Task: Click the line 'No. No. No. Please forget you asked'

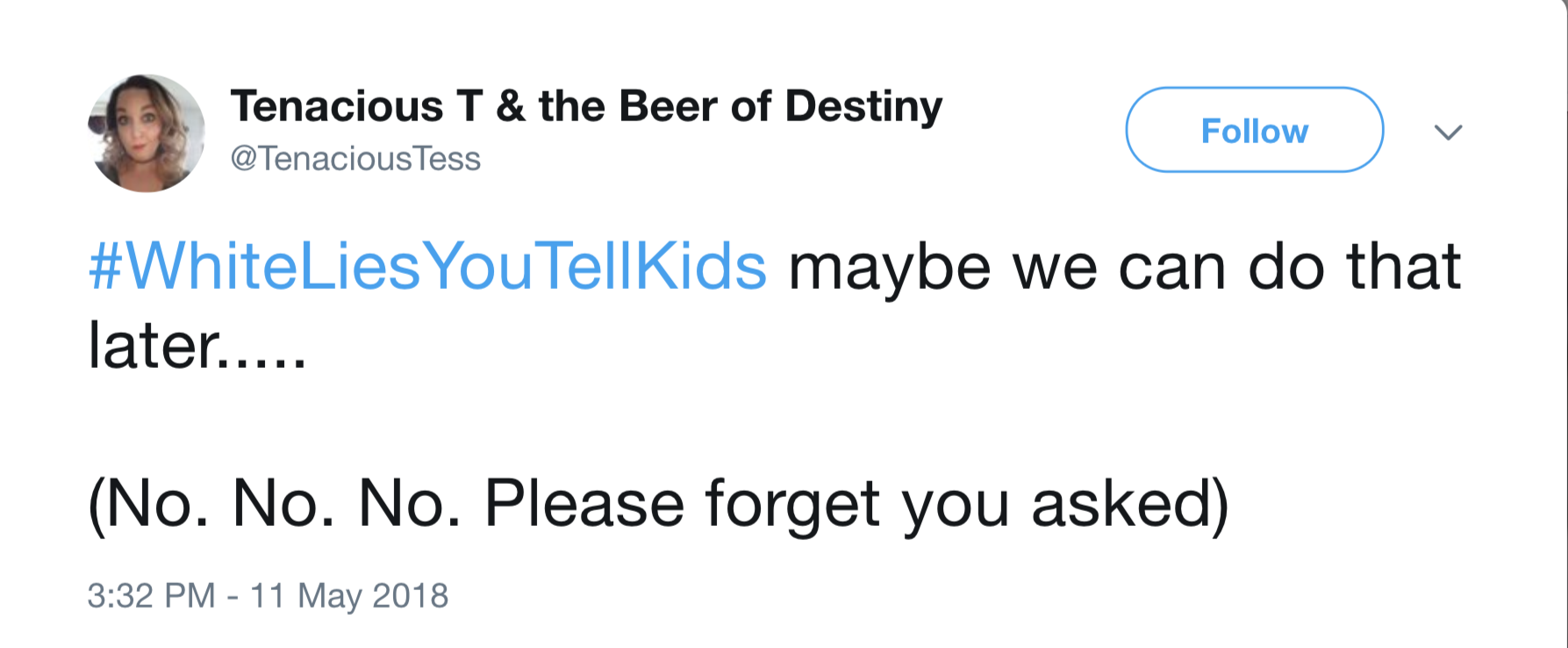Action: tap(658, 504)
